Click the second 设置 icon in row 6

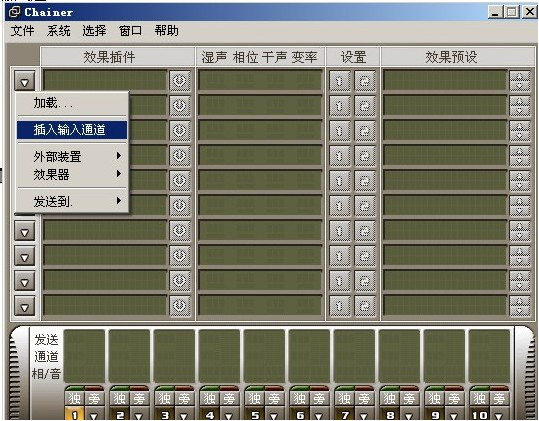pyautogui.click(x=365, y=206)
